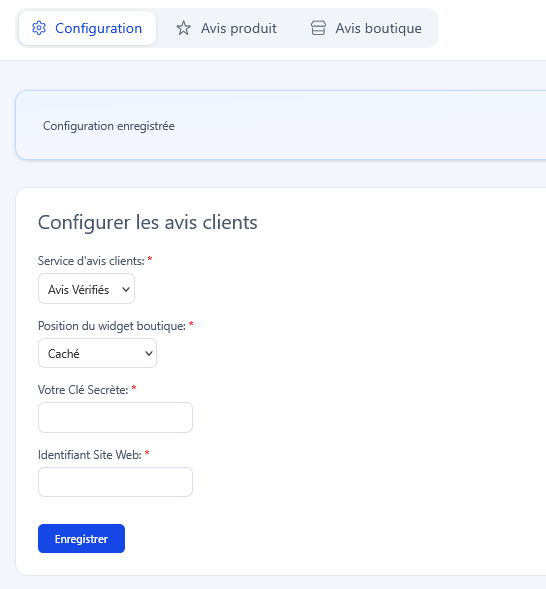Open the Configuration tab
This screenshot has width=546, height=589.
87,28
